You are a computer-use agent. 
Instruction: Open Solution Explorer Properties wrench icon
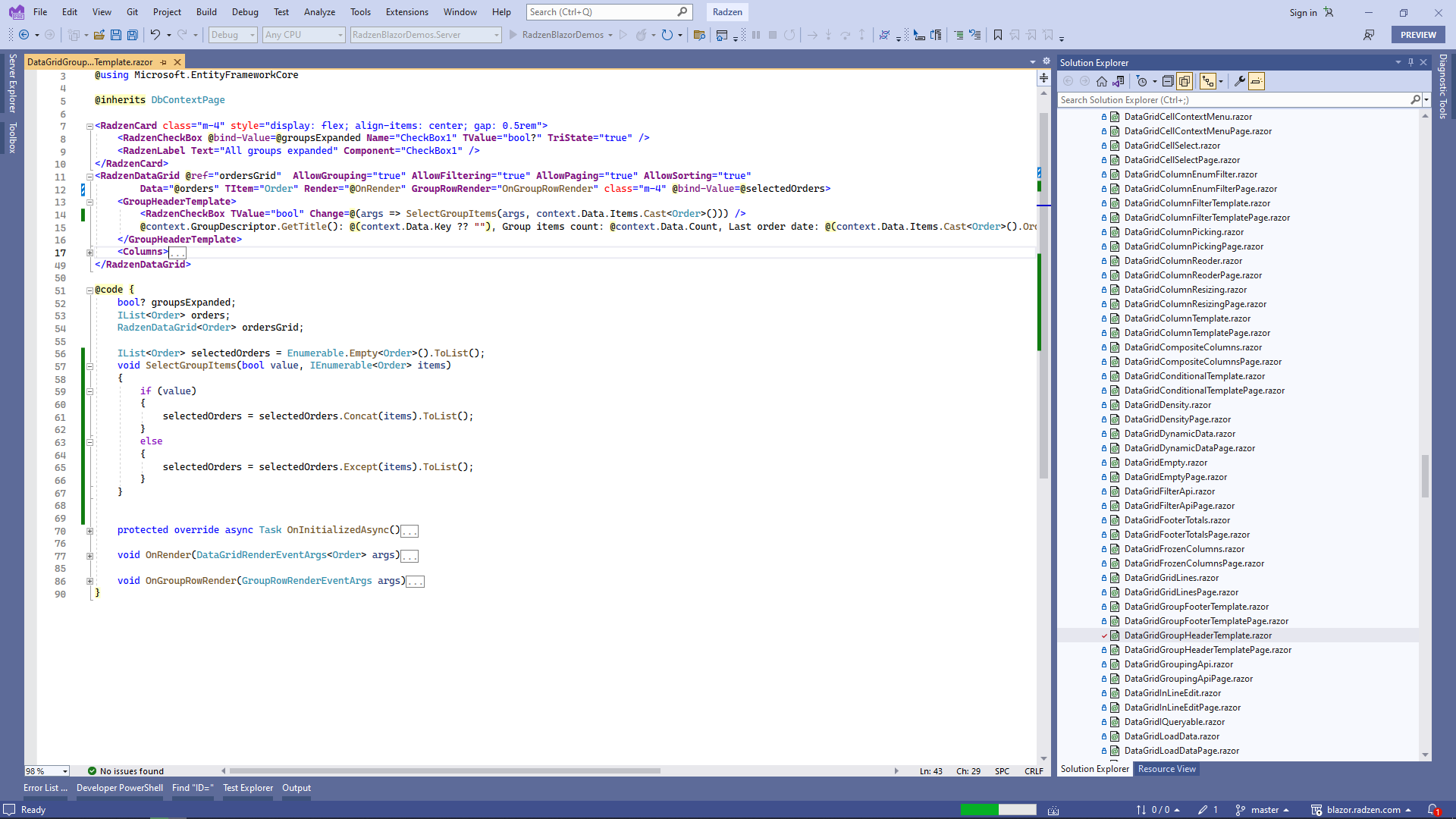[x=1240, y=81]
